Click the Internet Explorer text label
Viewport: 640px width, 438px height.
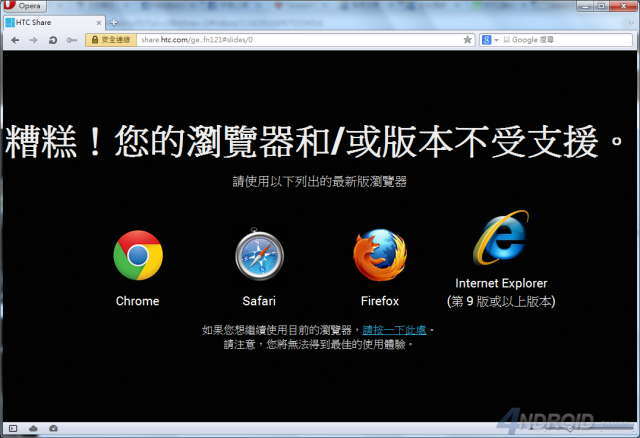tap(501, 283)
